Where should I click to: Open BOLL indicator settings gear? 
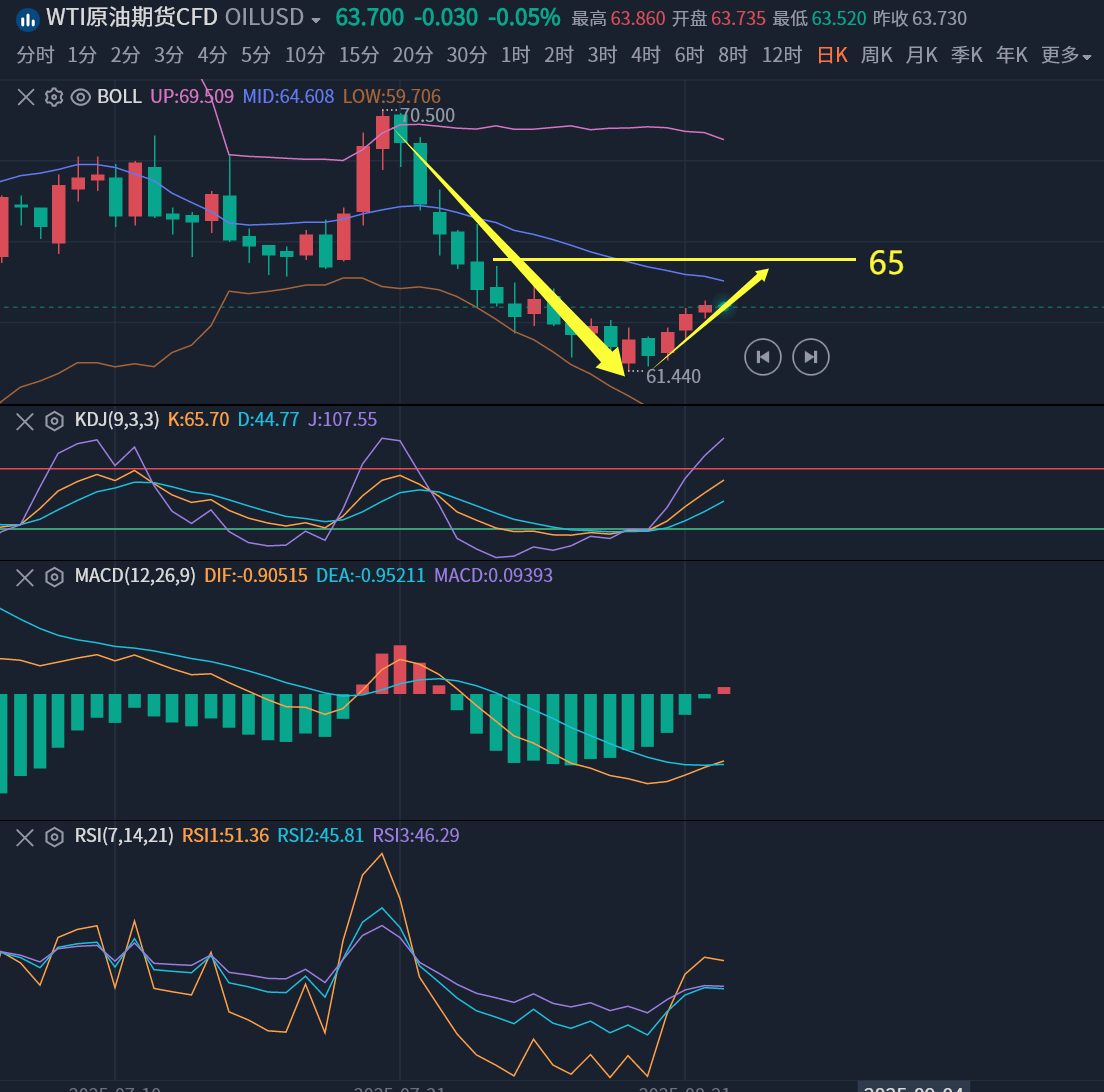click(54, 97)
